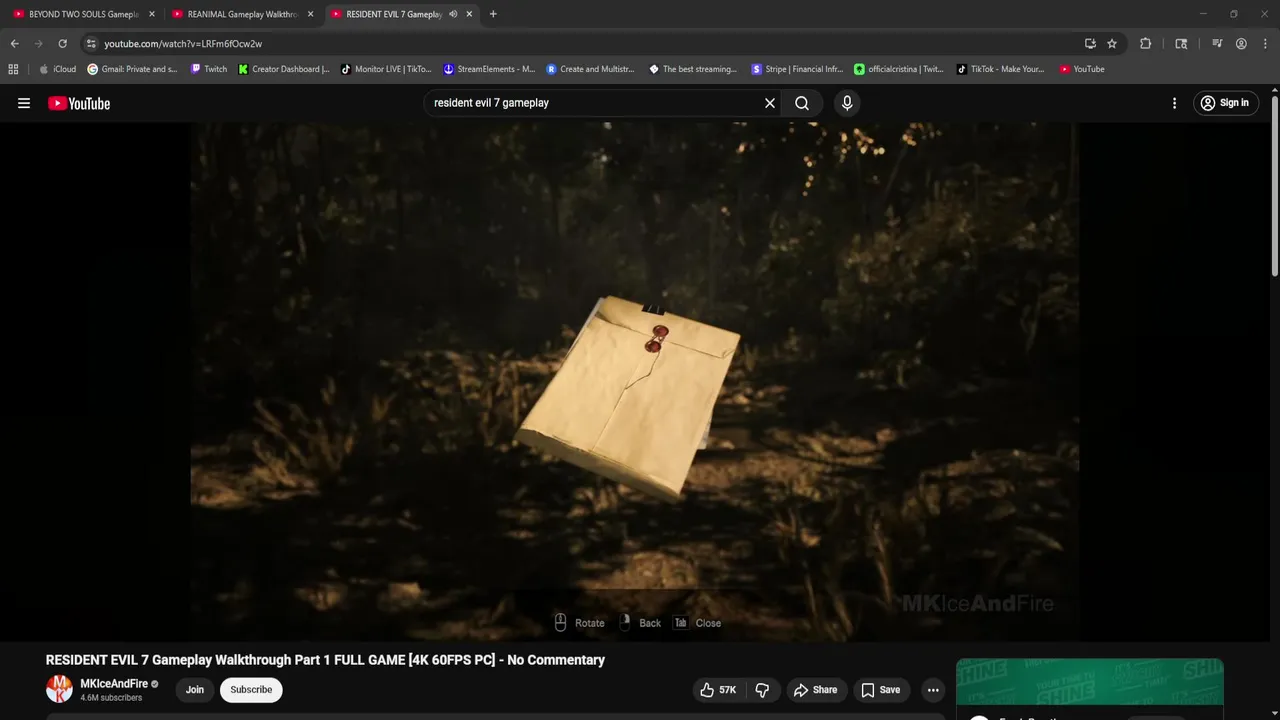1280x720 pixels.
Task: Open the Extensions puzzle icon
Action: tap(1146, 44)
